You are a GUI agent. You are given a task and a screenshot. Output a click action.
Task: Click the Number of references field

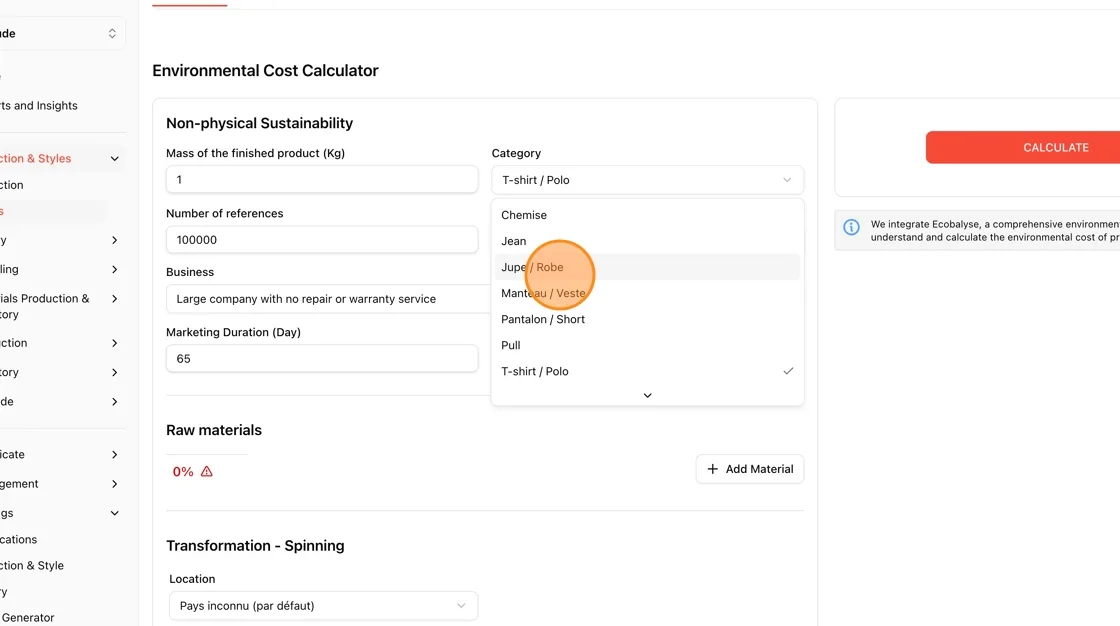321,240
